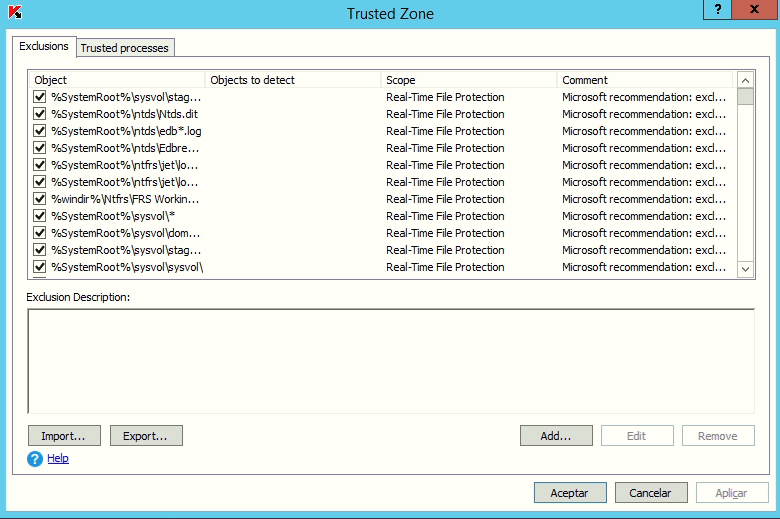Click the scroll down arrow of exclusions list
780x519 pixels.
(745, 269)
